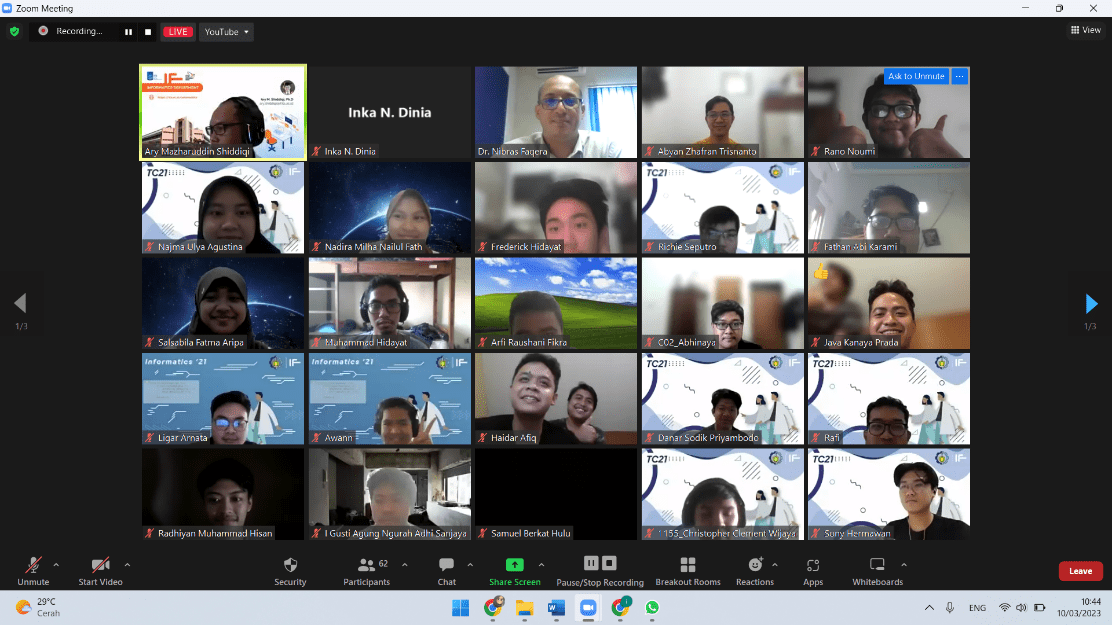Unmute the microphone

33,566
